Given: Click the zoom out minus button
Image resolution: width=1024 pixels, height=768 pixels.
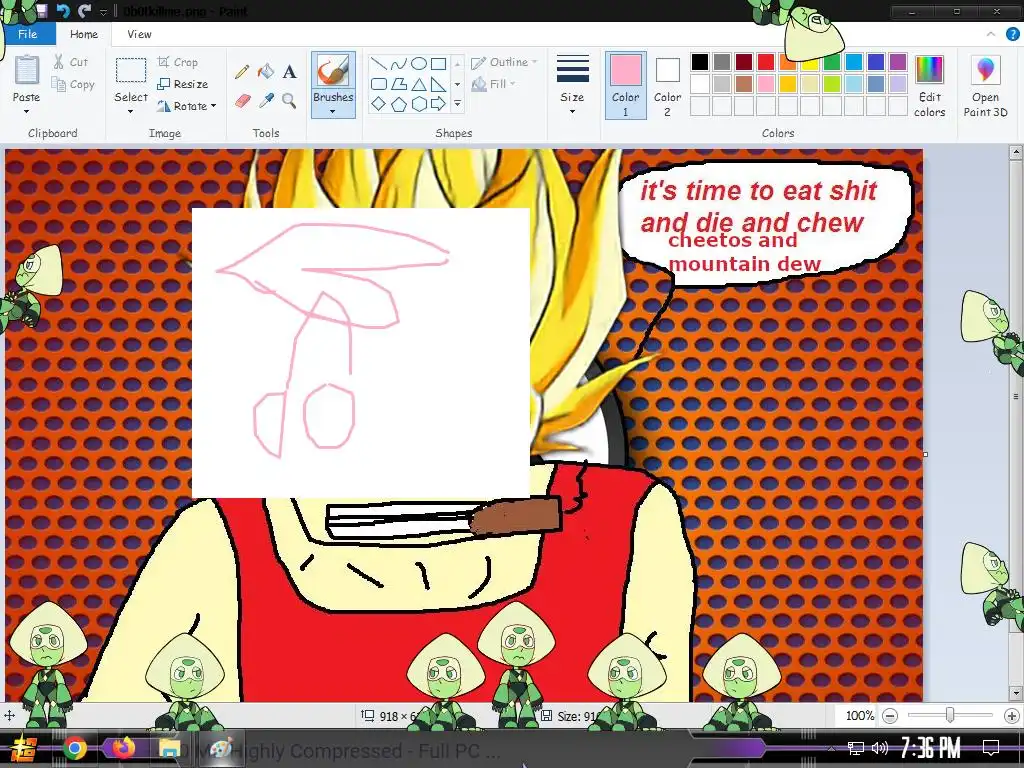Looking at the screenshot, I should click(889, 716).
